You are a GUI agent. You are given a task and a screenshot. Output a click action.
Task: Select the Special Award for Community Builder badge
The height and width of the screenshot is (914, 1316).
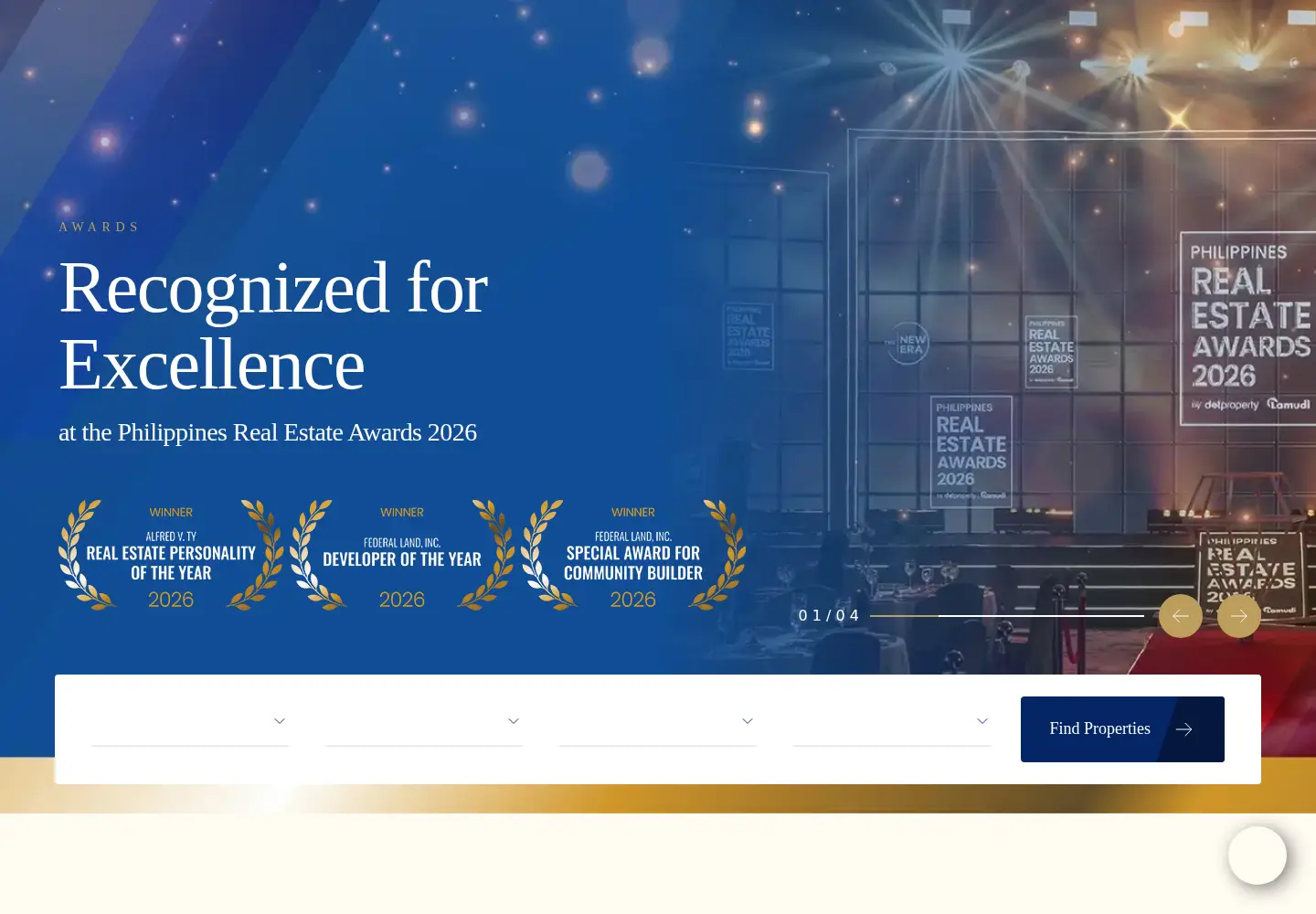633,555
